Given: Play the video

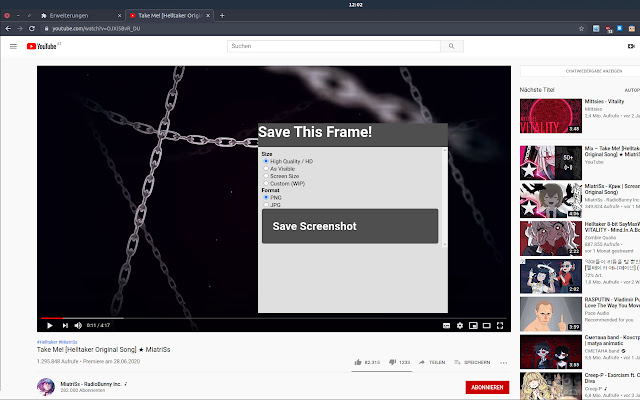Looking at the screenshot, I should coord(49,325).
